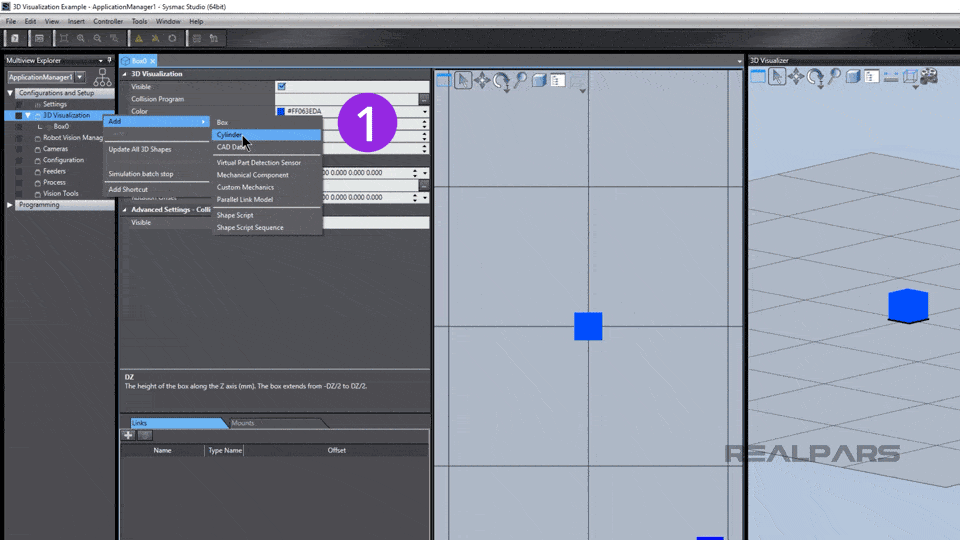Image resolution: width=960 pixels, height=540 pixels.
Task: Click the zoom out magnifier toolbar icon
Action: (97, 39)
